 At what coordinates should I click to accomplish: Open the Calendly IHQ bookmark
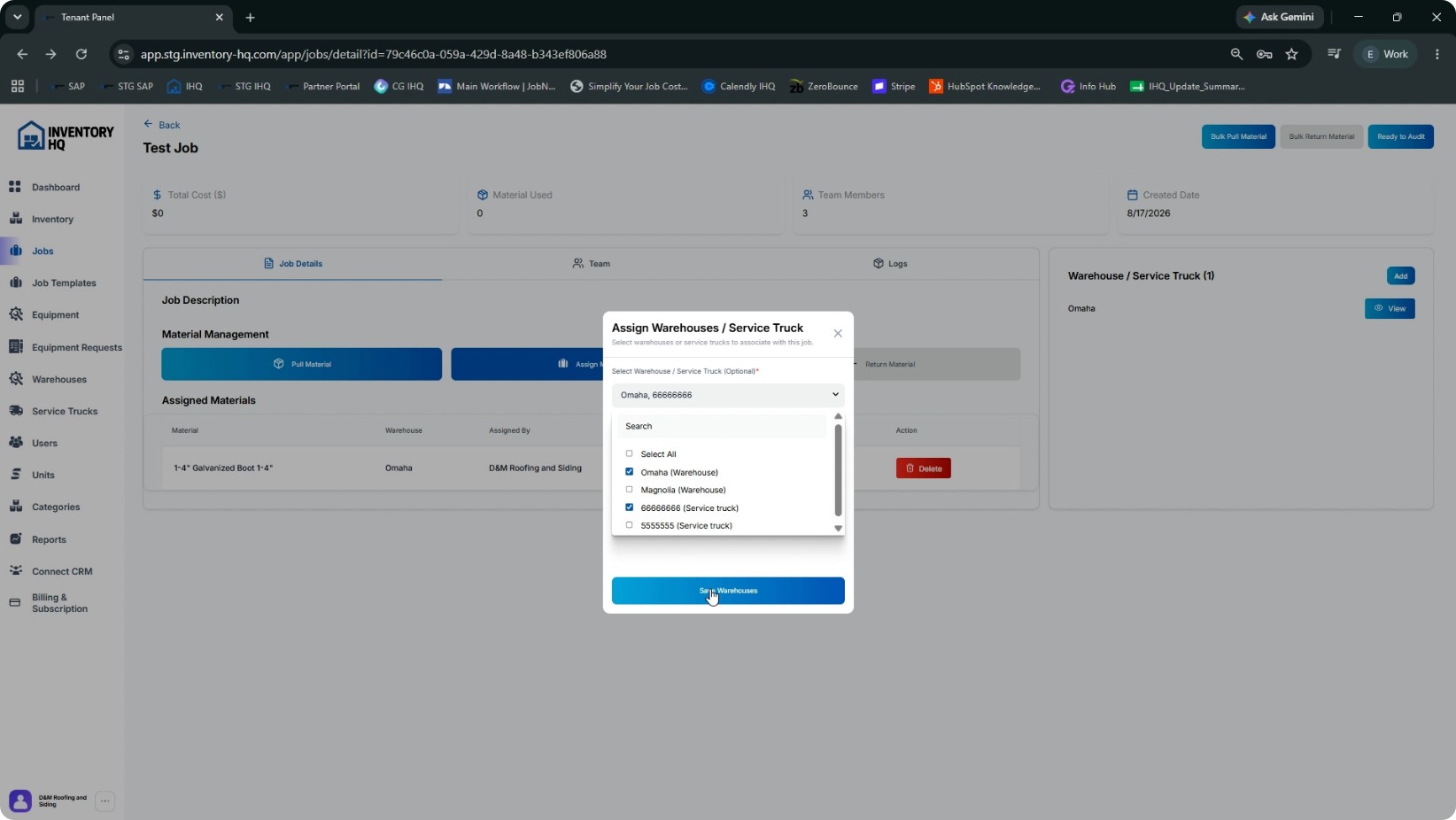(x=739, y=86)
